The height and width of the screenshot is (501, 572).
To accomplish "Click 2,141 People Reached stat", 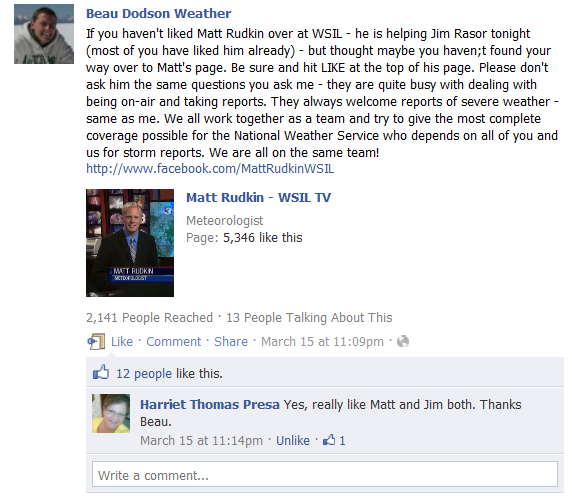I will 149,317.
